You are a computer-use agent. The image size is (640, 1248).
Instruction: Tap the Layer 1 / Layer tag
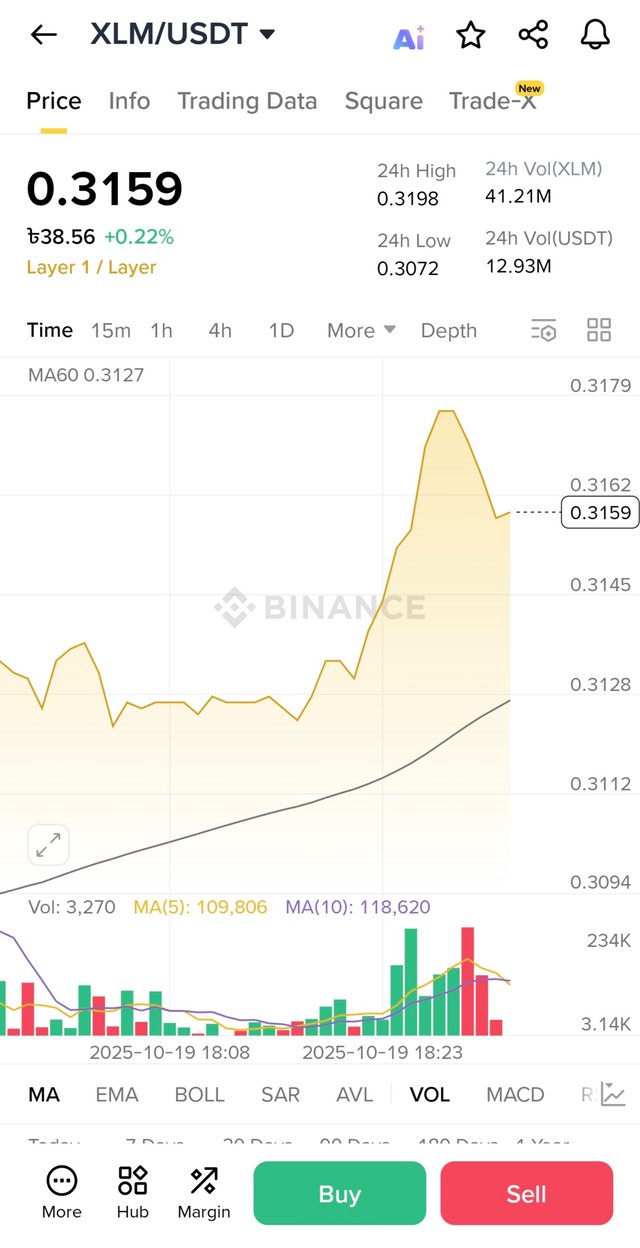click(91, 267)
